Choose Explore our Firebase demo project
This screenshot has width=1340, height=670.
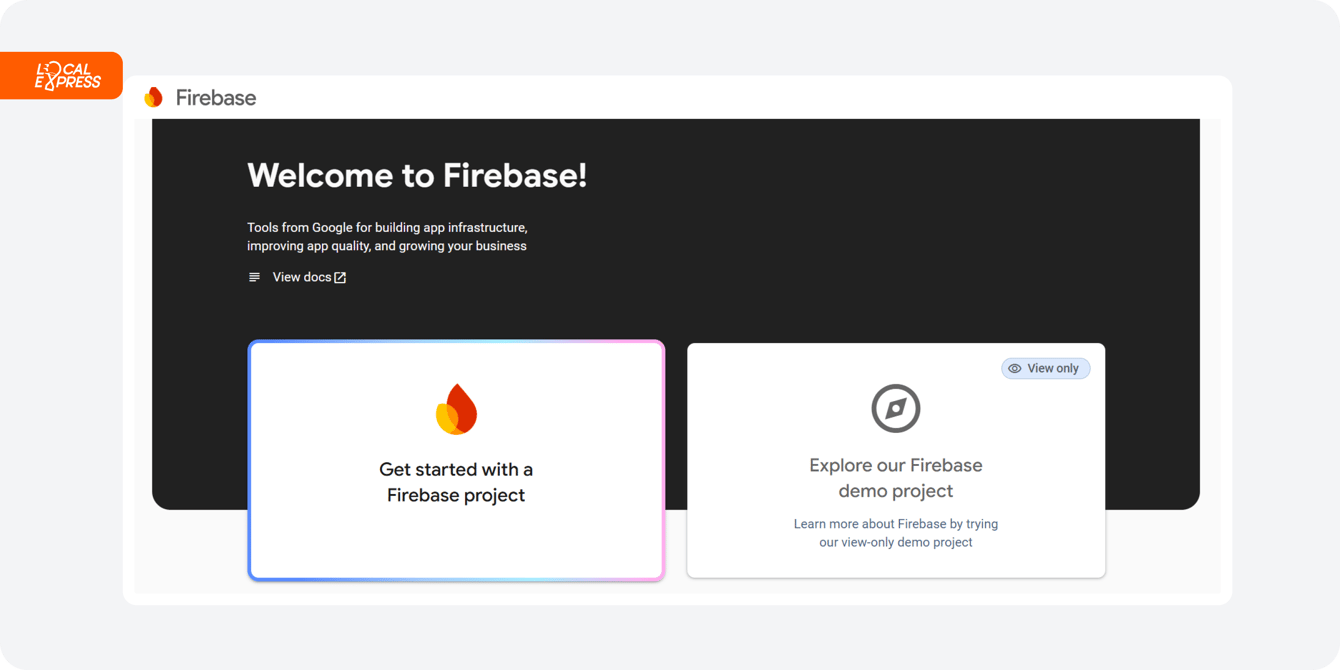(895, 477)
